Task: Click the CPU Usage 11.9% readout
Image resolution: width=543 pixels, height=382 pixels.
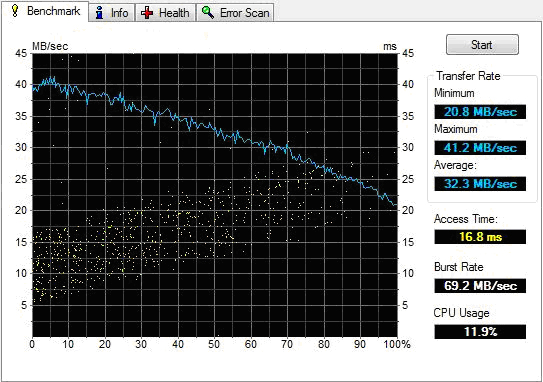Action: click(480, 332)
